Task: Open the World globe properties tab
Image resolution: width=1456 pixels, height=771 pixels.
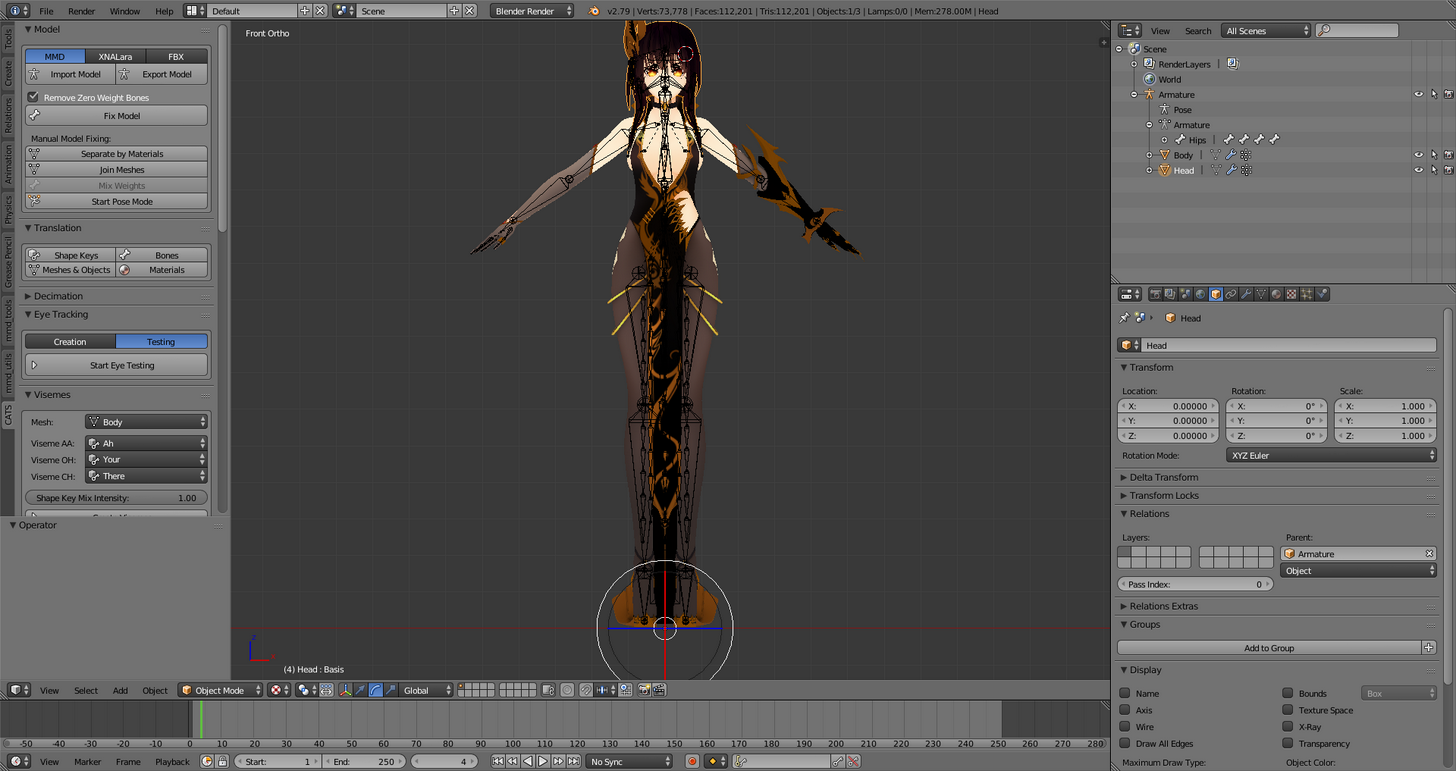Action: [x=1200, y=294]
